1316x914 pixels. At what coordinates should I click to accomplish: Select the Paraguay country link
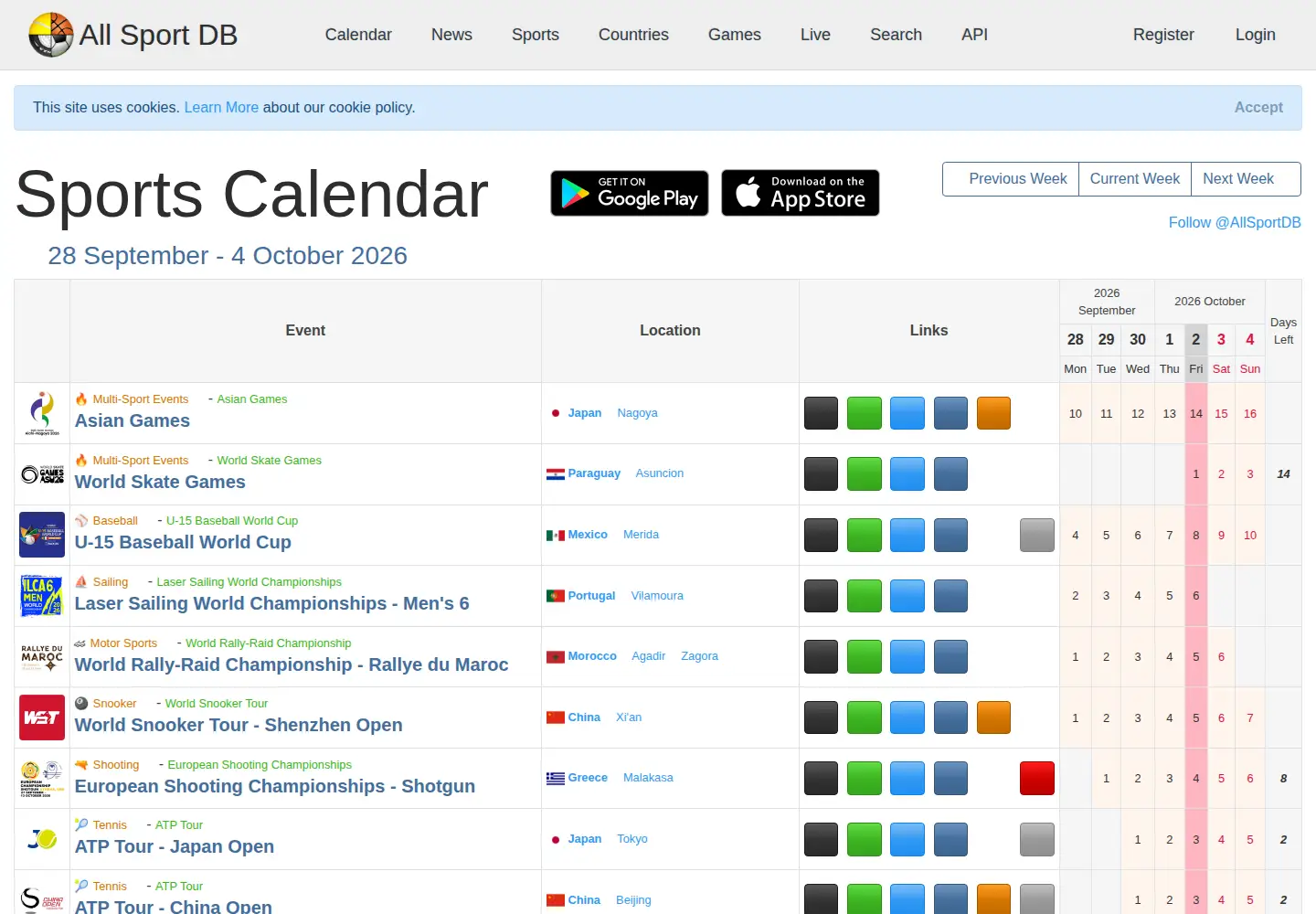pos(594,473)
